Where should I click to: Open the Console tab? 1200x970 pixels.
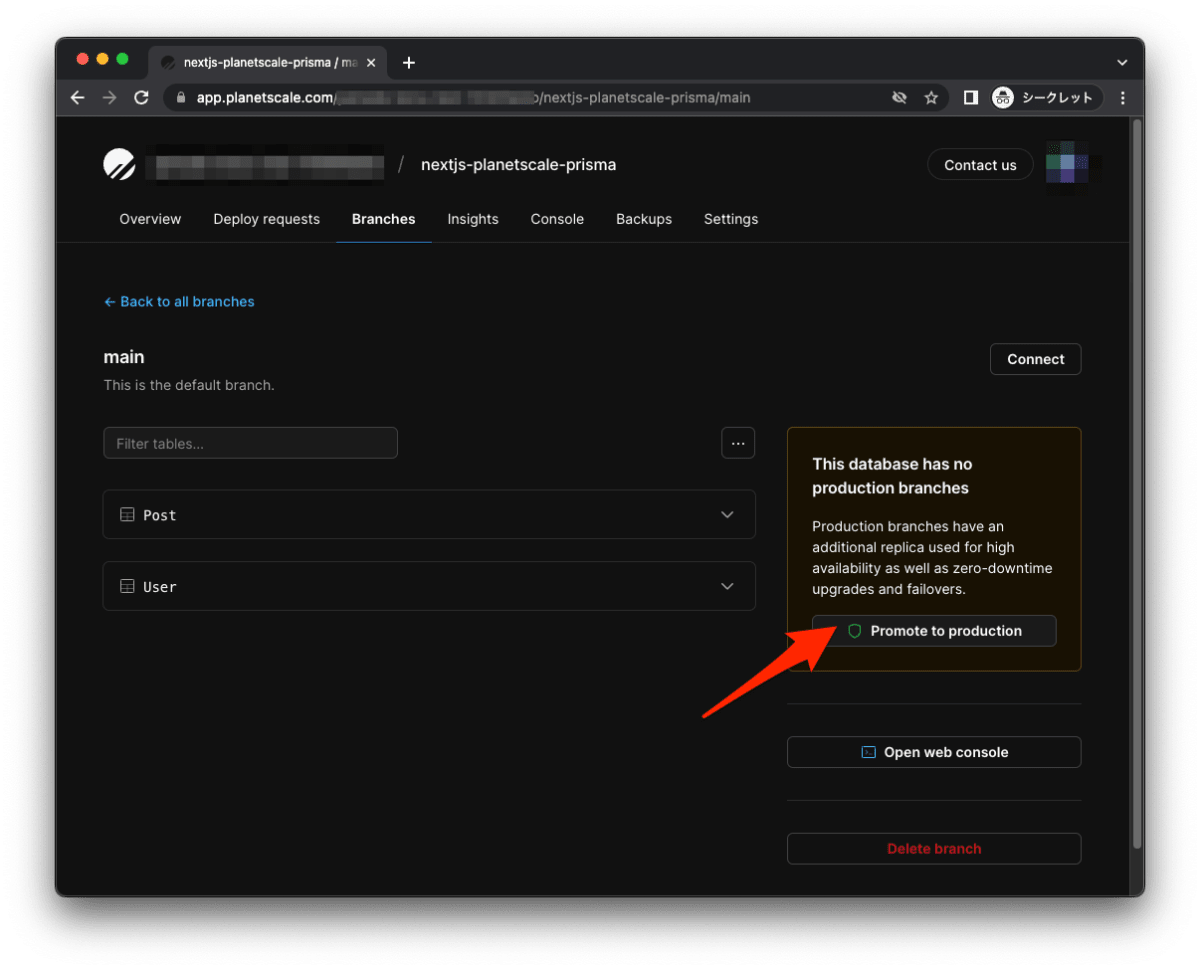557,219
